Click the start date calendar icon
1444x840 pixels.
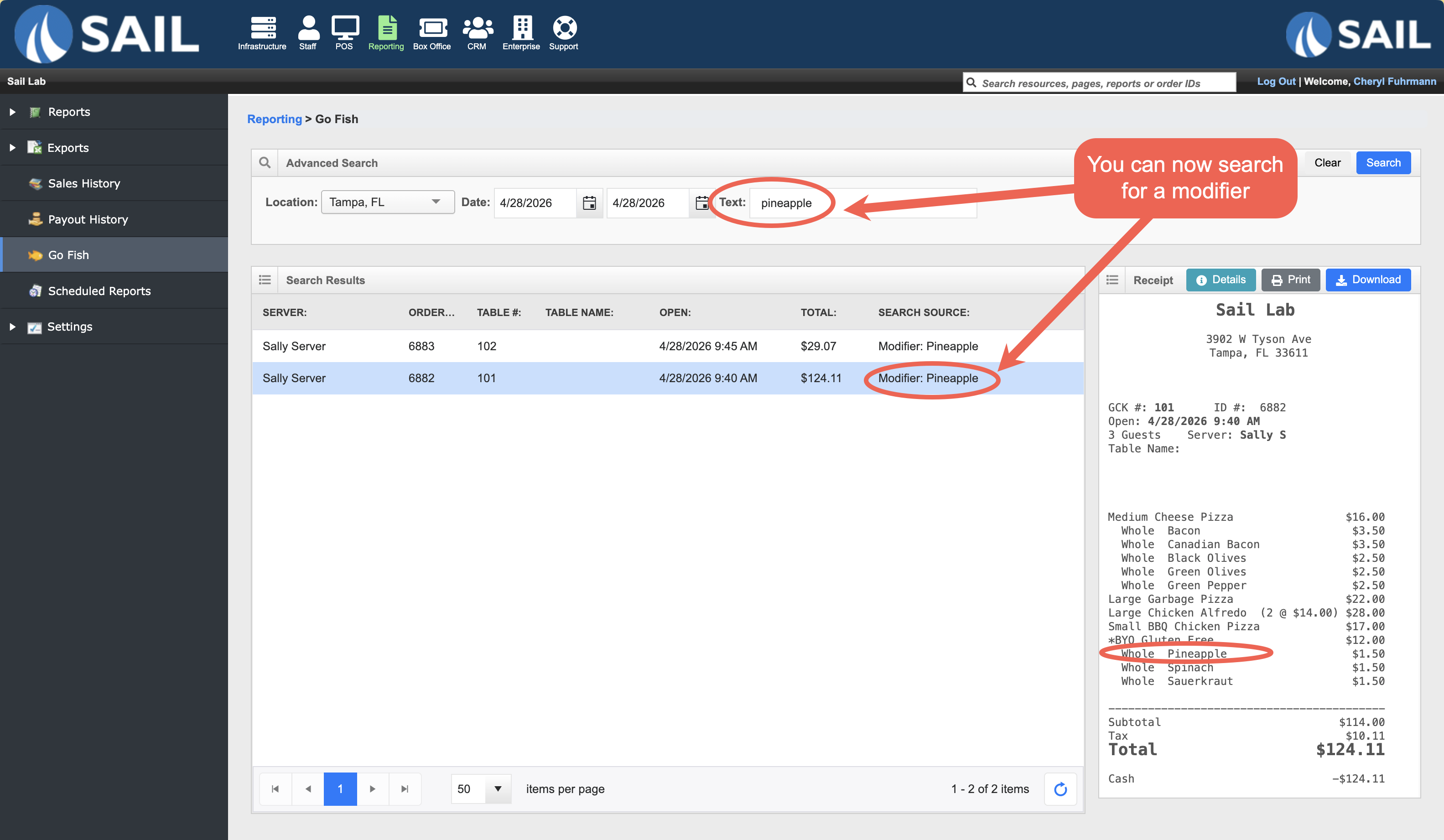click(x=589, y=203)
